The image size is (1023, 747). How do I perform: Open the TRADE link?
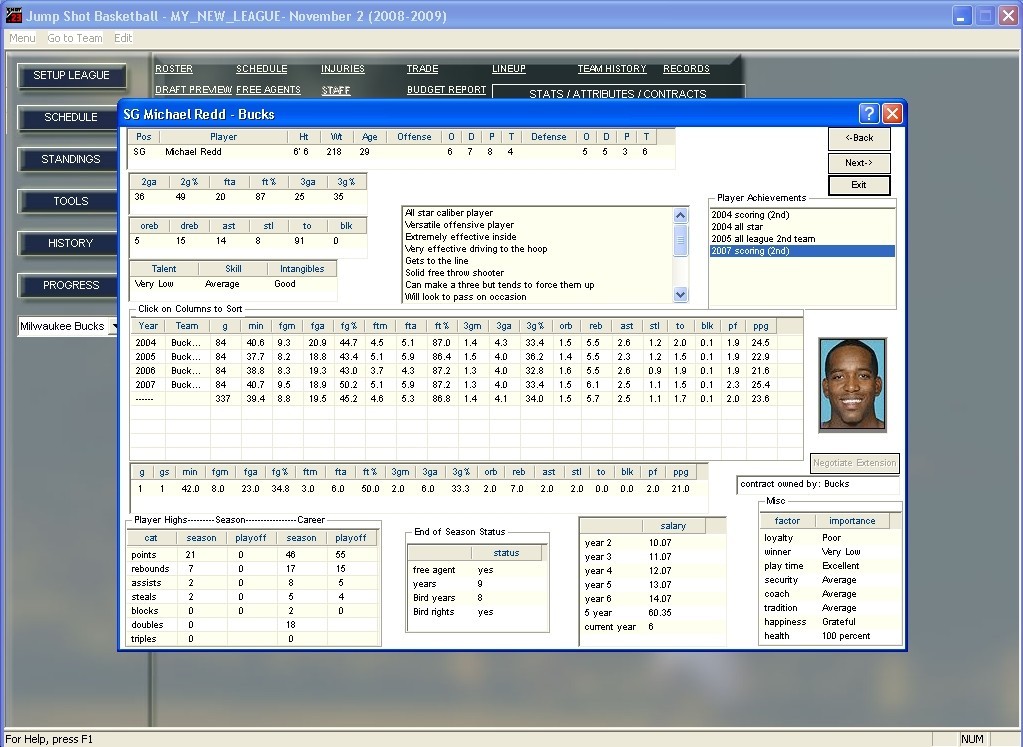422,69
